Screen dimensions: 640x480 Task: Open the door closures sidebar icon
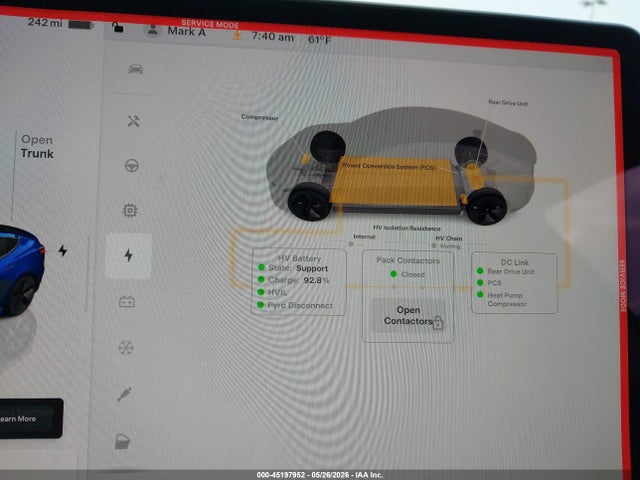click(x=122, y=442)
